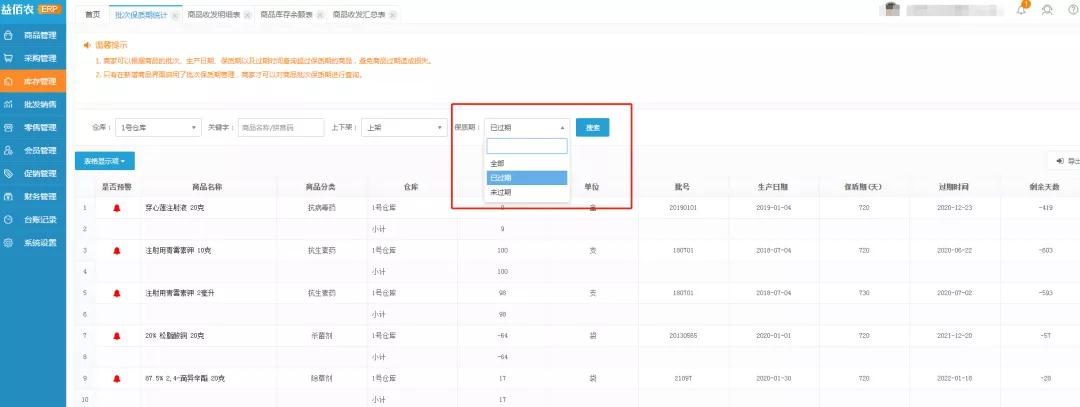Viewport: 1080px width, 407px height.
Task: Click the red alert bell in row 1
Action: [x=117, y=208]
